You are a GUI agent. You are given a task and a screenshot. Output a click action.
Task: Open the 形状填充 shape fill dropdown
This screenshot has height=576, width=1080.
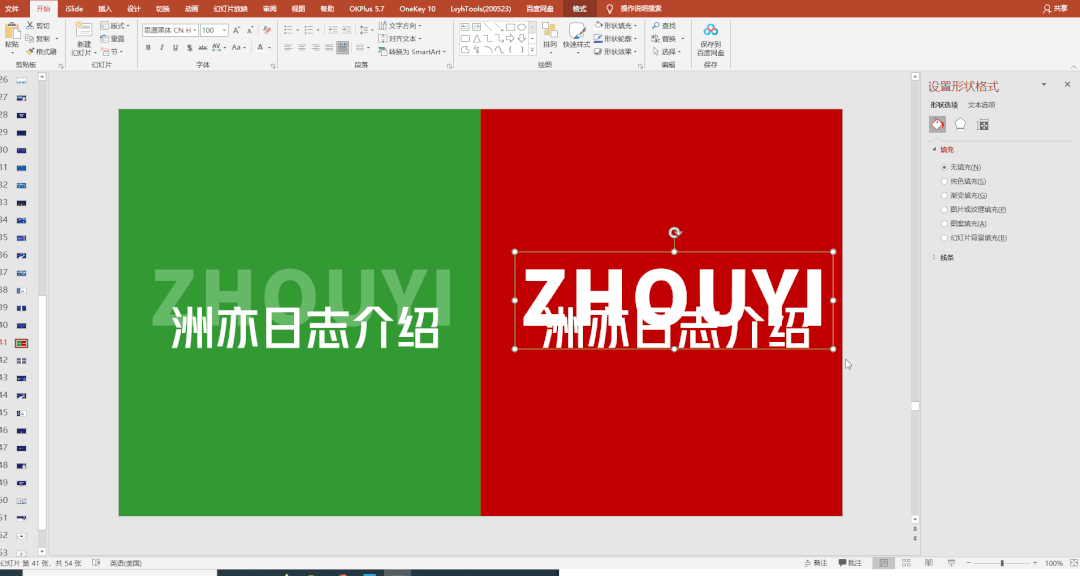(636, 25)
